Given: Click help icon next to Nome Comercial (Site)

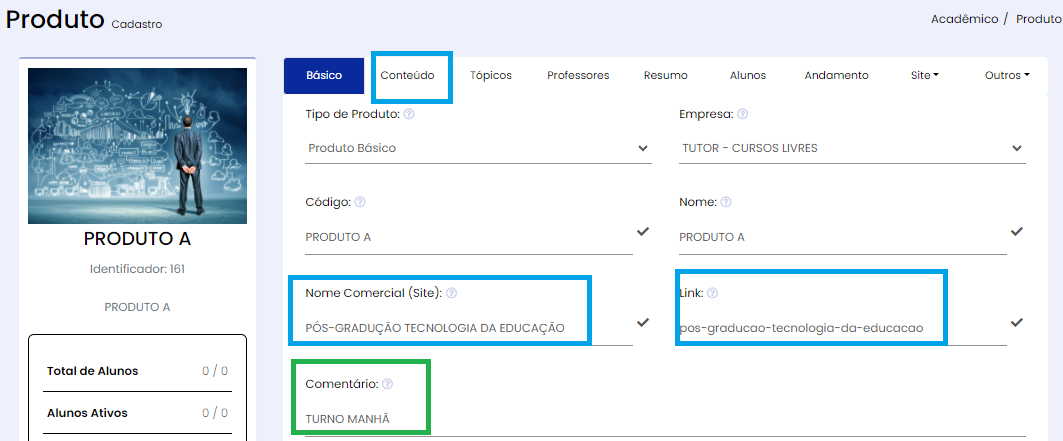Looking at the screenshot, I should [451, 293].
